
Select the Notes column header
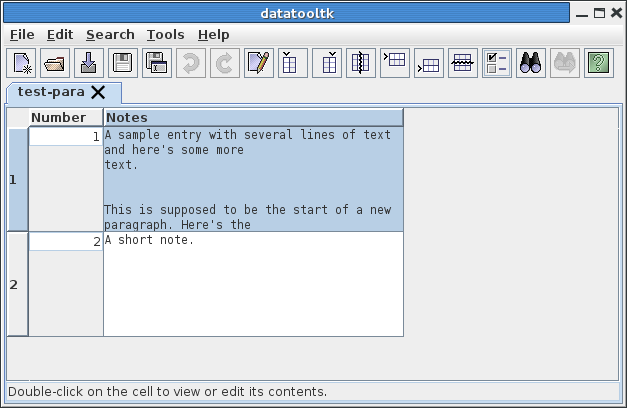point(253,118)
